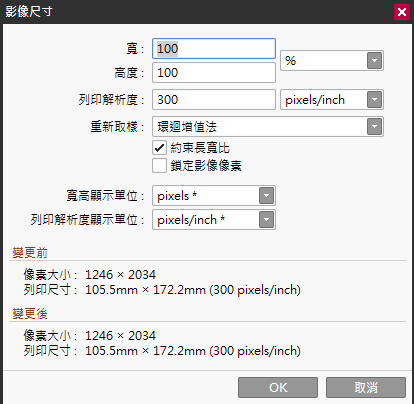Enable the 鎖定影像像素 checkbox
Viewport: 414px width, 404px height.
(159, 166)
